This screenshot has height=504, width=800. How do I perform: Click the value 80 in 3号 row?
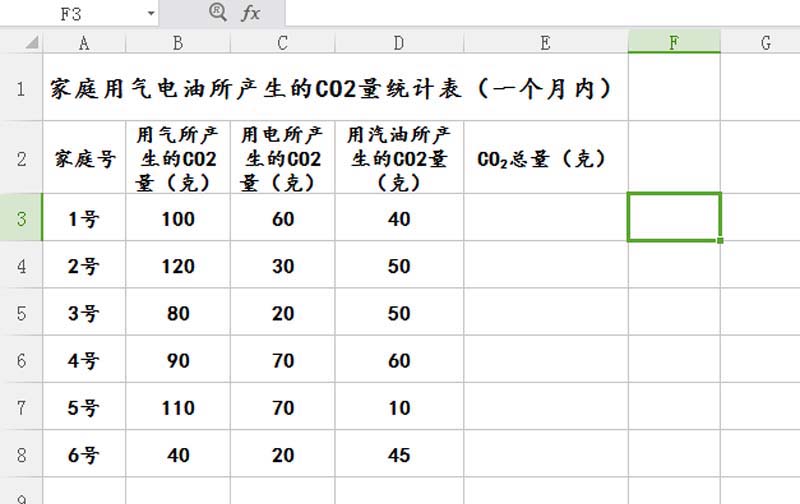point(178,312)
